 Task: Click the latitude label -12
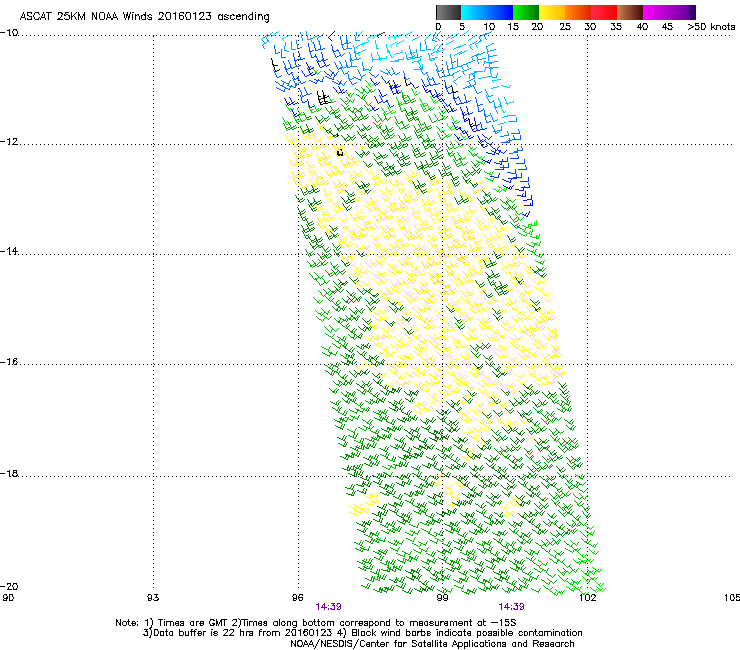click(9, 142)
